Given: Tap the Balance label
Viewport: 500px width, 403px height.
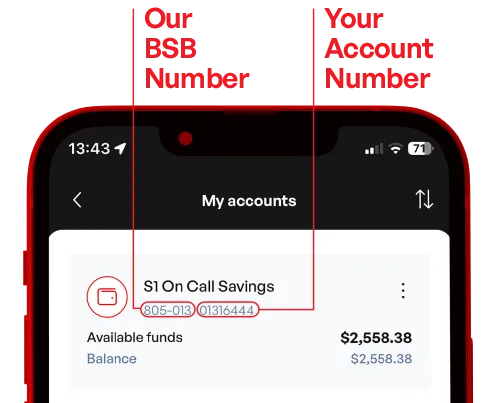Looking at the screenshot, I should click(x=112, y=359).
